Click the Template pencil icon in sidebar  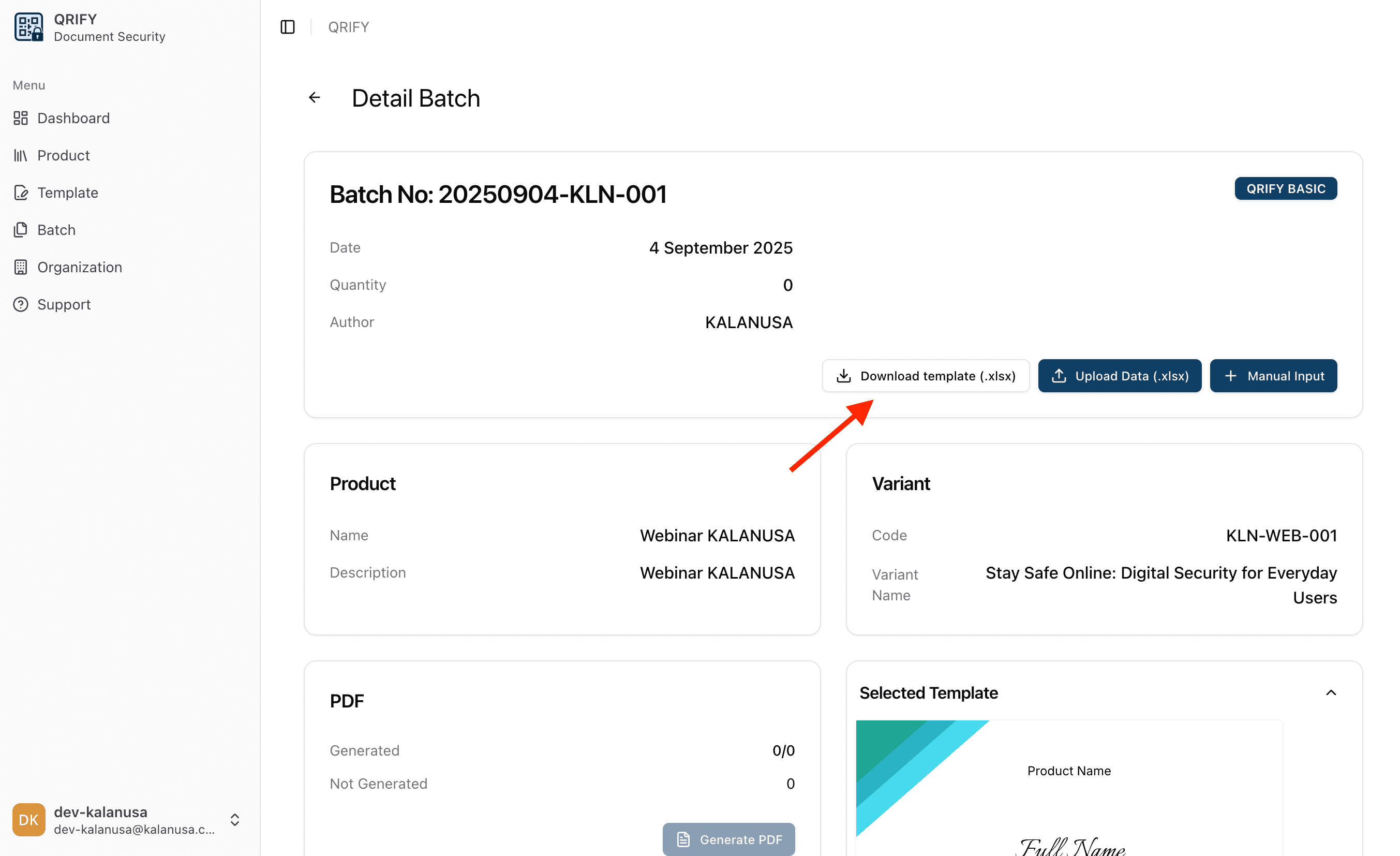[21, 193]
